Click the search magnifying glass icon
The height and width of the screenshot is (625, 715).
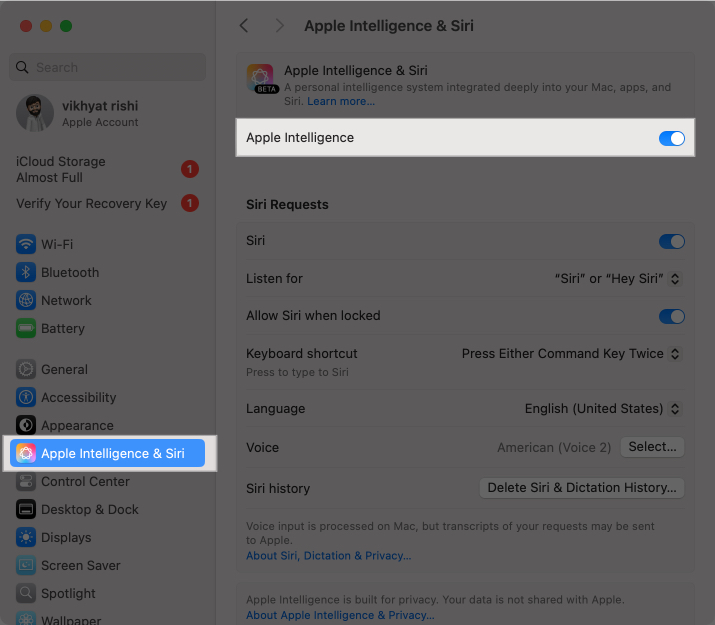pos(22,67)
